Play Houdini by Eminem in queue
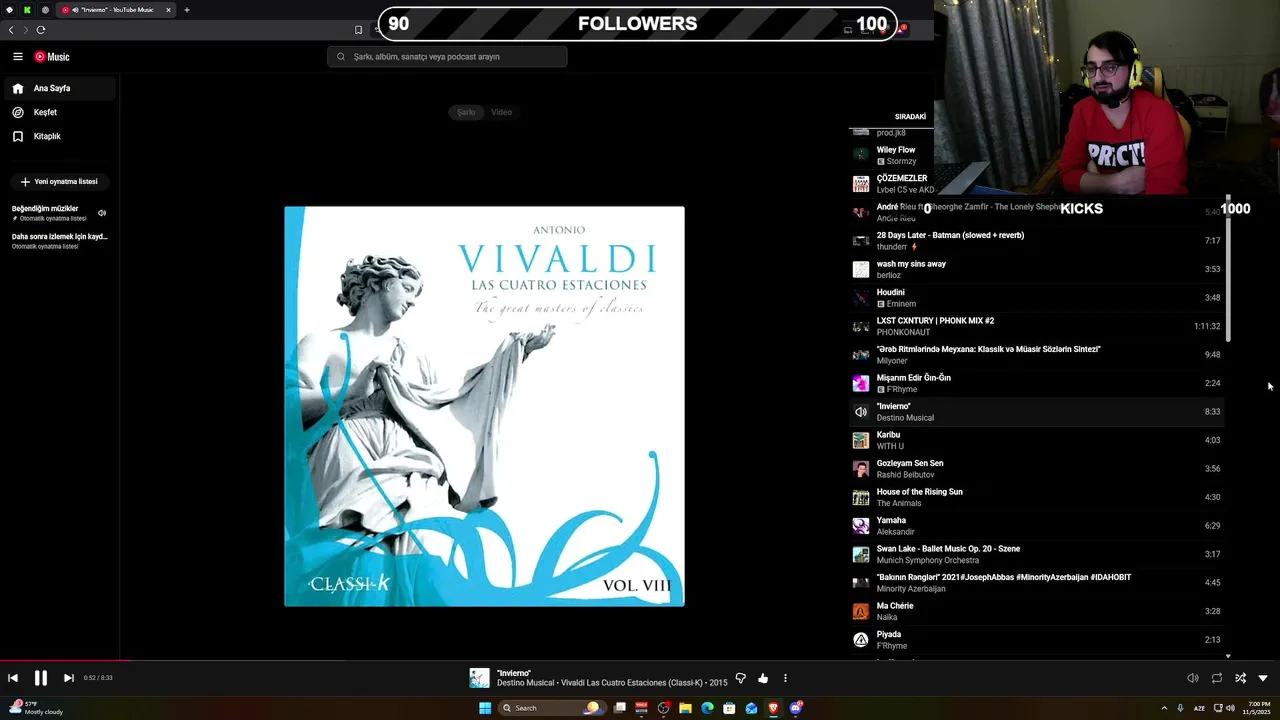 pos(1036,298)
